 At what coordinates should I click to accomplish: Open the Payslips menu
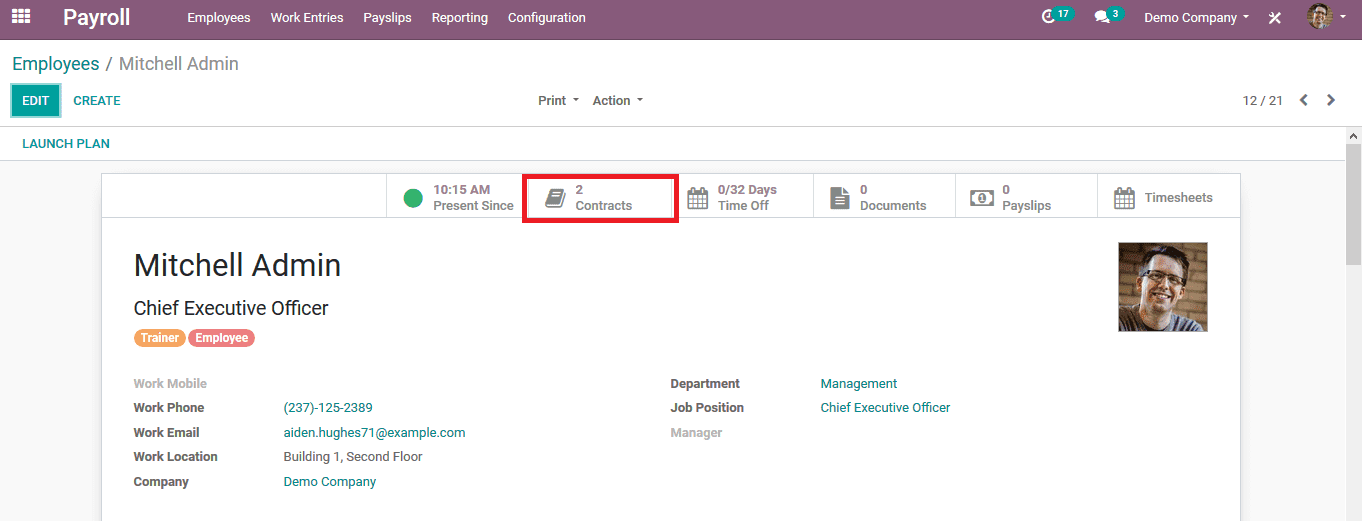388,18
